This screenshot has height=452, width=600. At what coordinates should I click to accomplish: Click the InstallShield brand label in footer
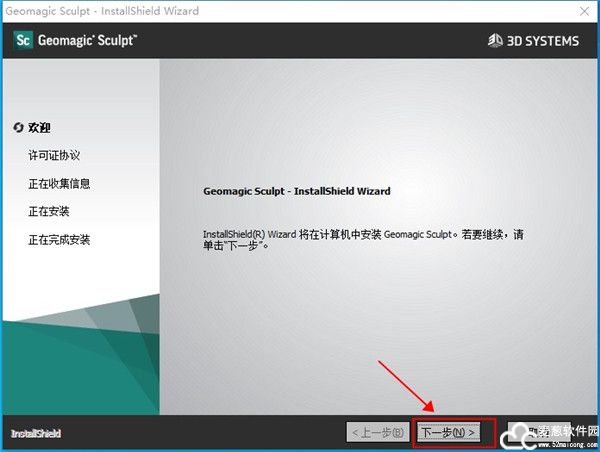point(36,433)
